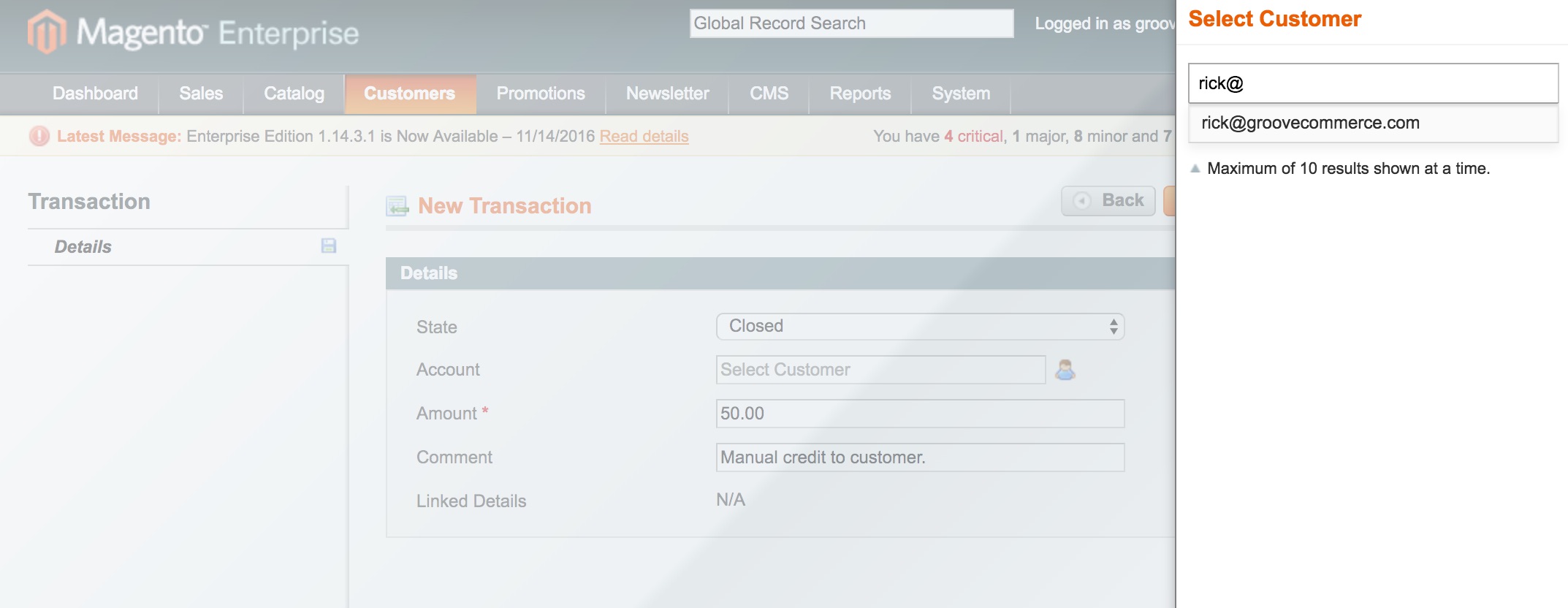Open the State dropdown showing Closed

pos(920,326)
